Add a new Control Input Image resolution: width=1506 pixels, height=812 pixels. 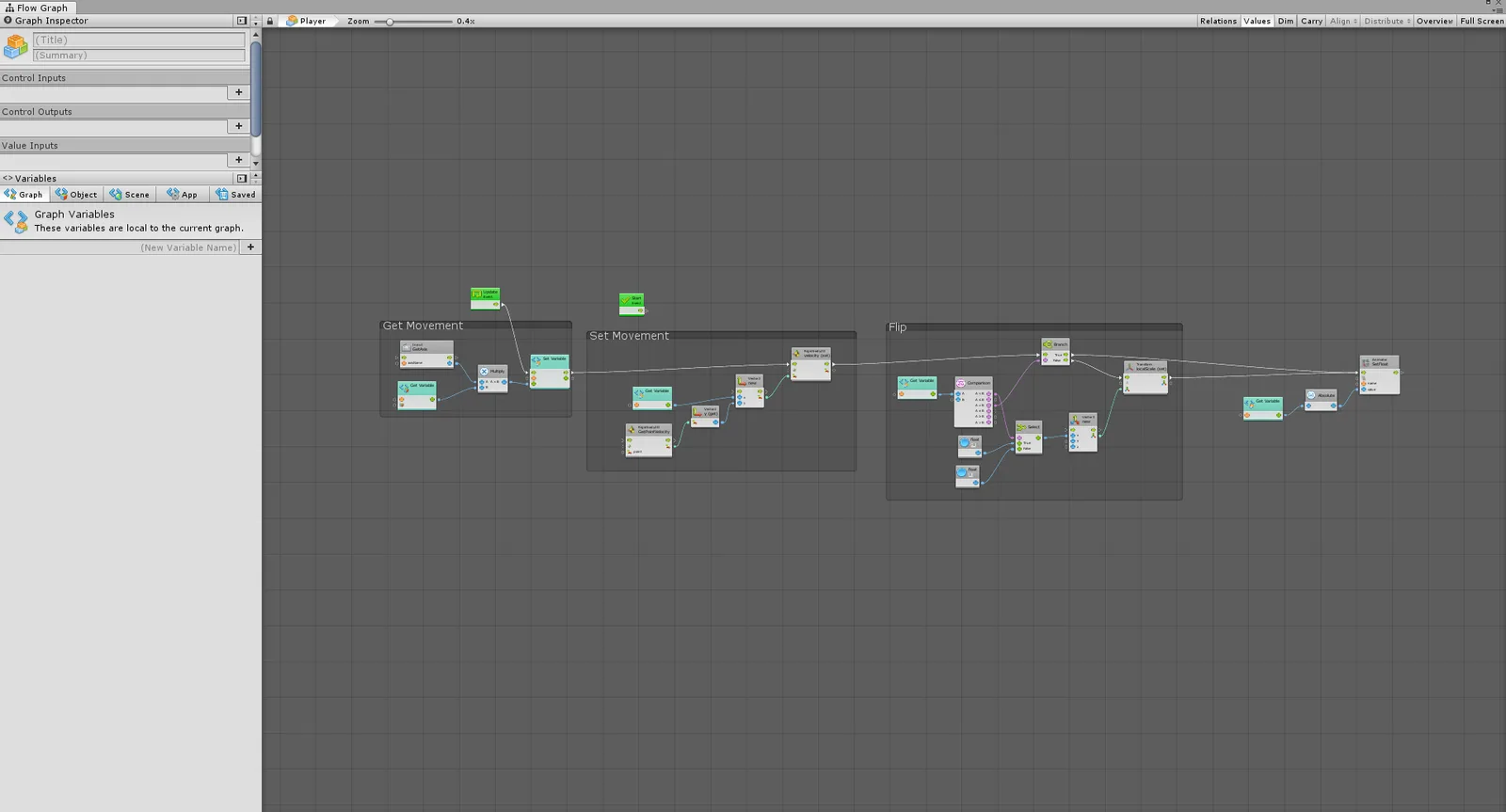click(239, 92)
